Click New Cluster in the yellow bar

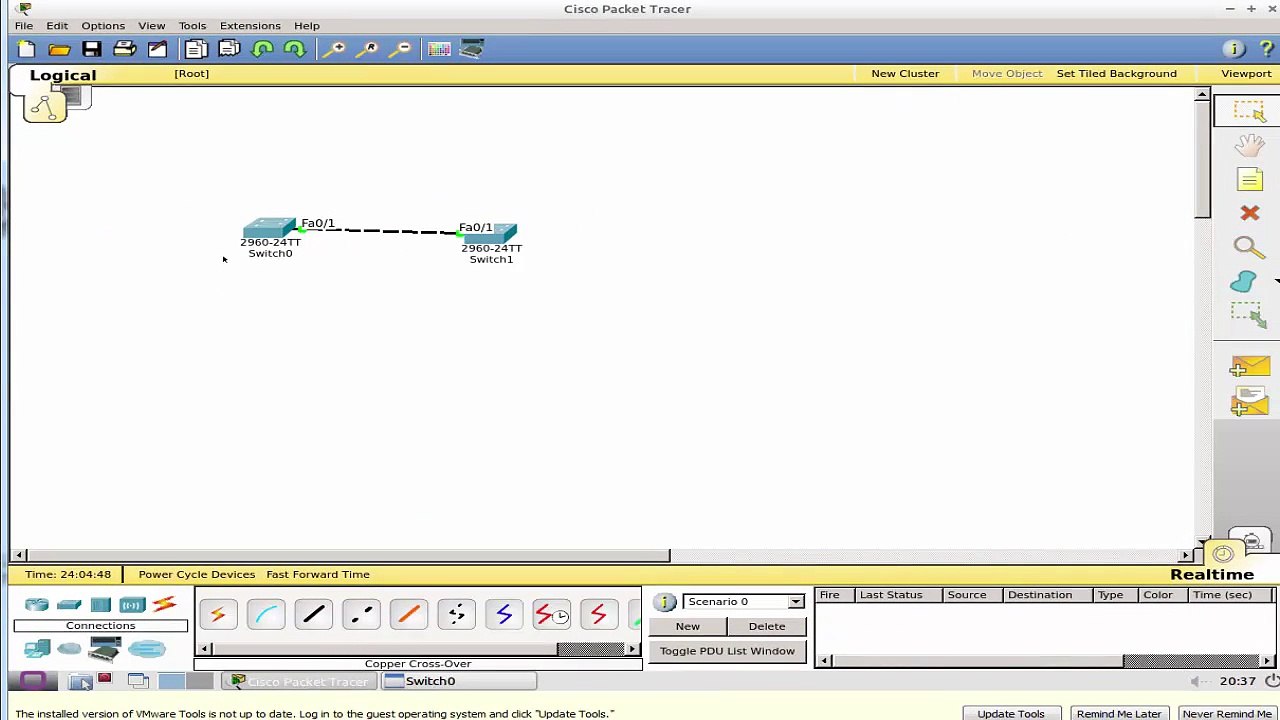click(905, 73)
